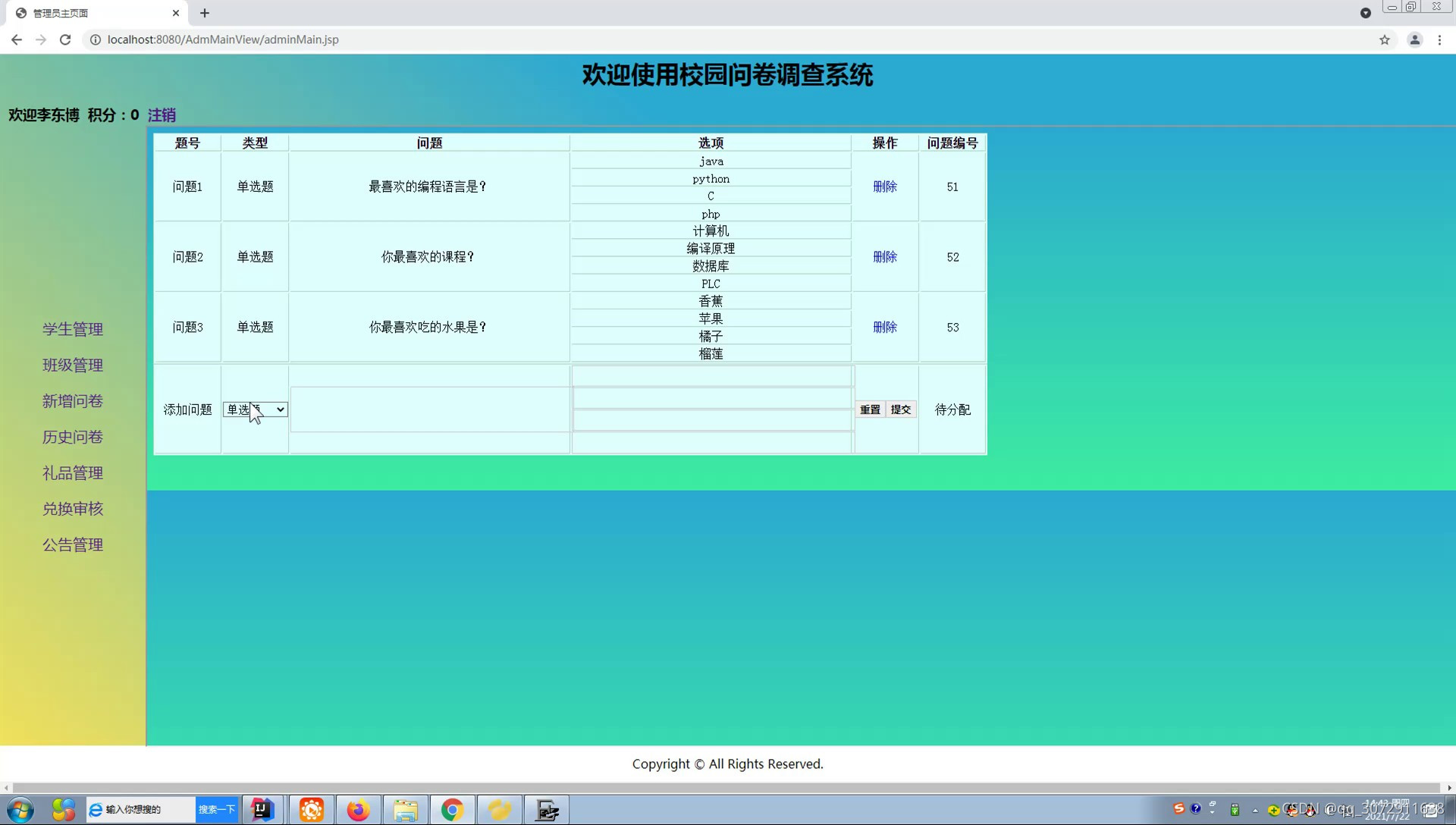Open IntelliJ IDEA from taskbar
Viewport: 1456px width, 825px height.
(262, 810)
